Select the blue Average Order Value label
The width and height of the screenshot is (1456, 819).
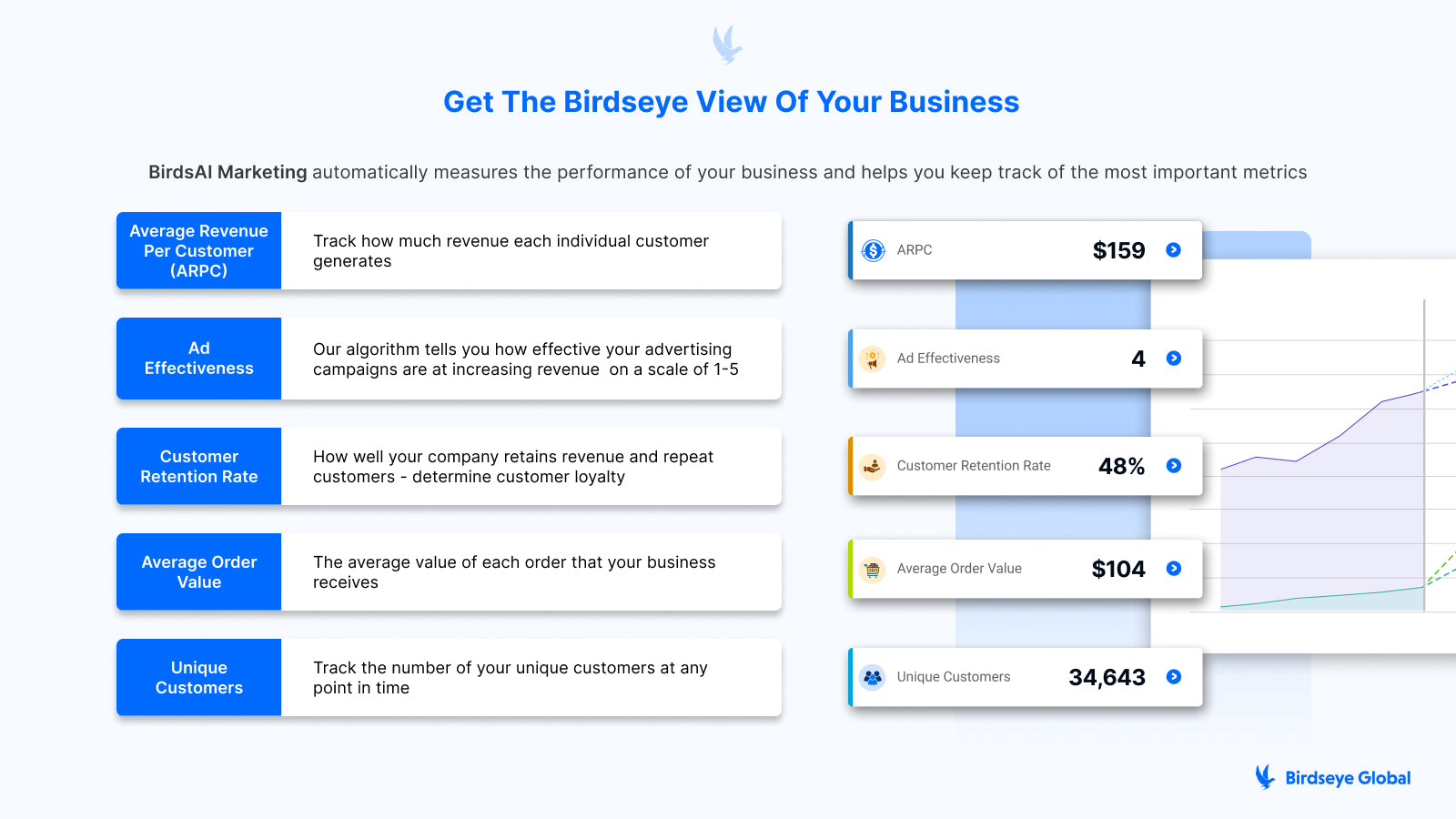pyautogui.click(x=198, y=572)
